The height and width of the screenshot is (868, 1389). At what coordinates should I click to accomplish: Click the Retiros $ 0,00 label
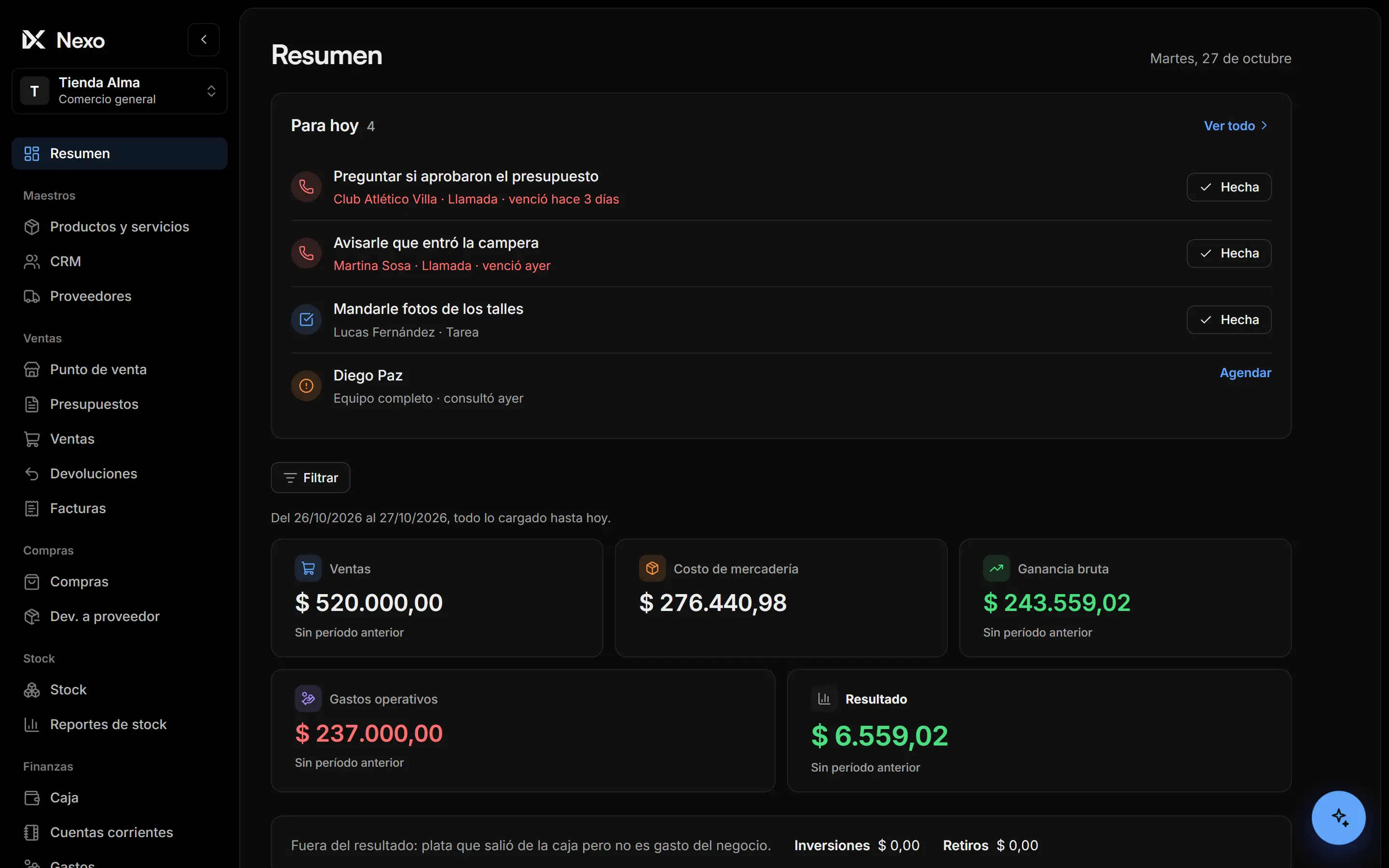(x=991, y=846)
